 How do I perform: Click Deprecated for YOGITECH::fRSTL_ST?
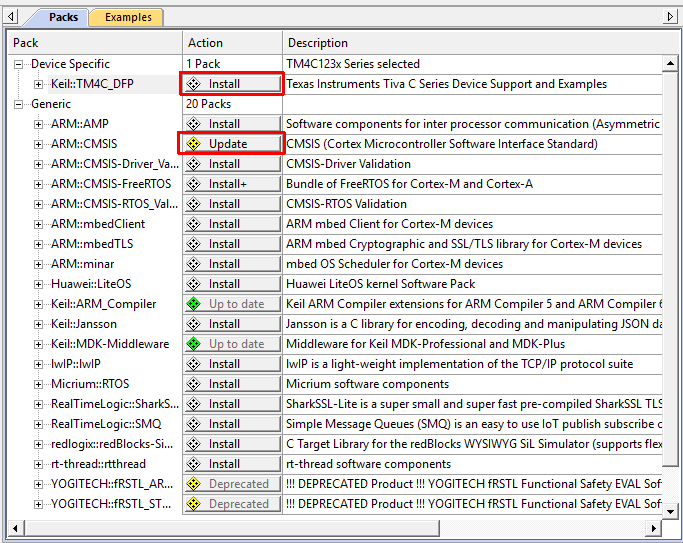click(233, 504)
